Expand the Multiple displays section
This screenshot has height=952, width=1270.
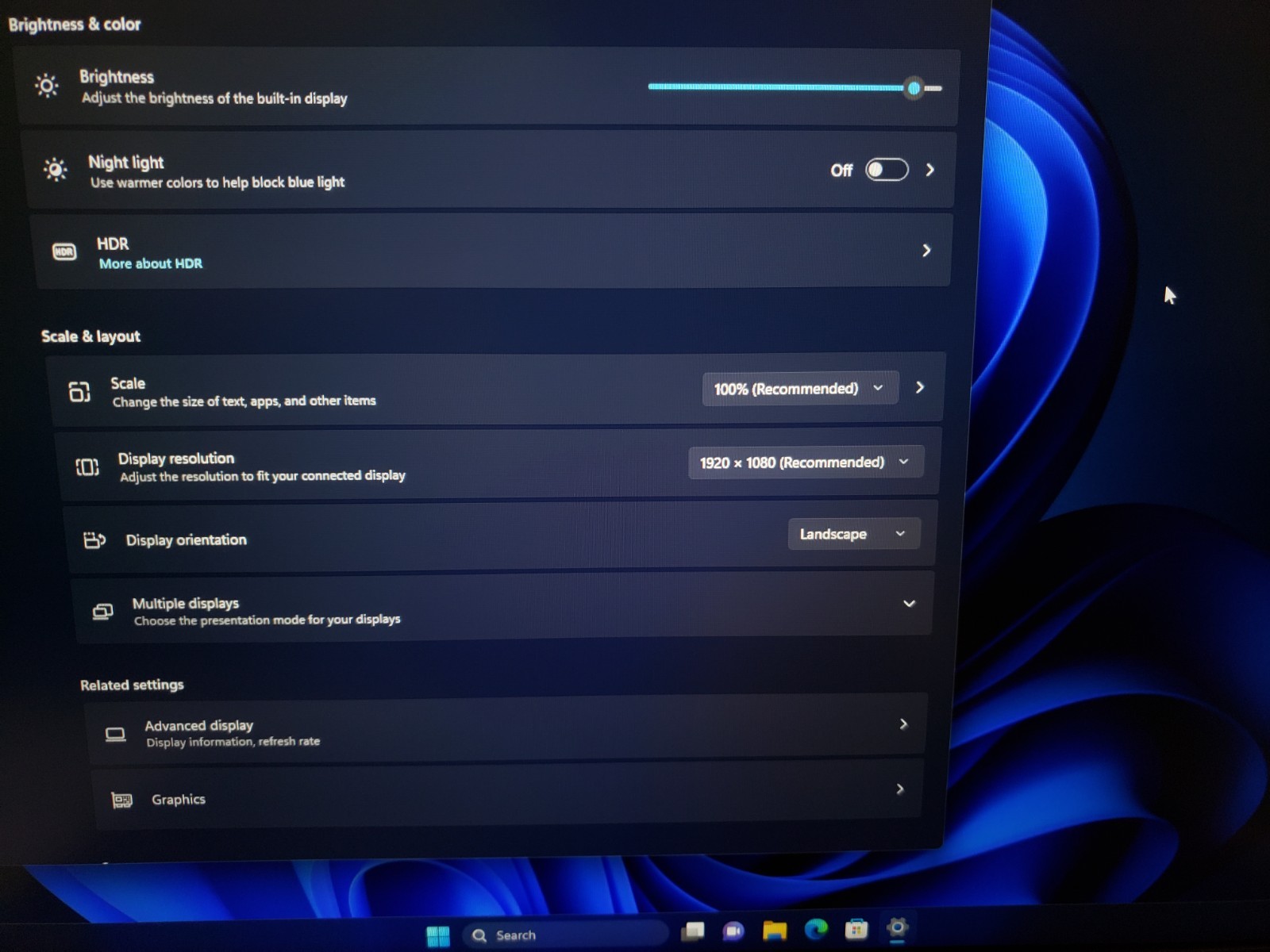point(910,604)
